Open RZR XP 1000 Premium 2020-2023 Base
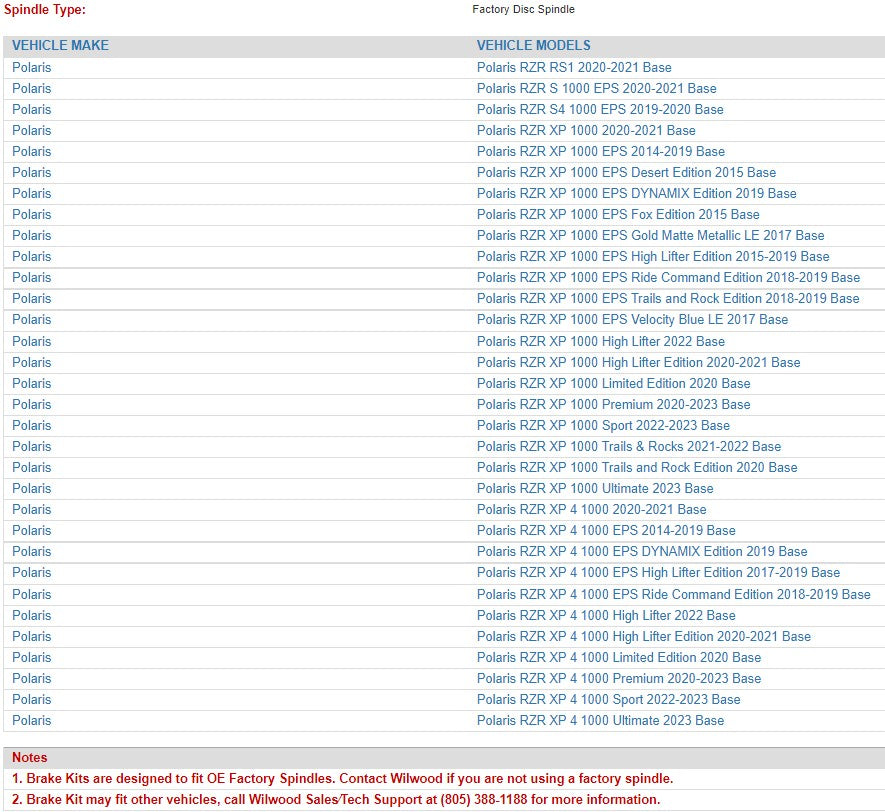The height and width of the screenshot is (812, 885). [x=614, y=405]
